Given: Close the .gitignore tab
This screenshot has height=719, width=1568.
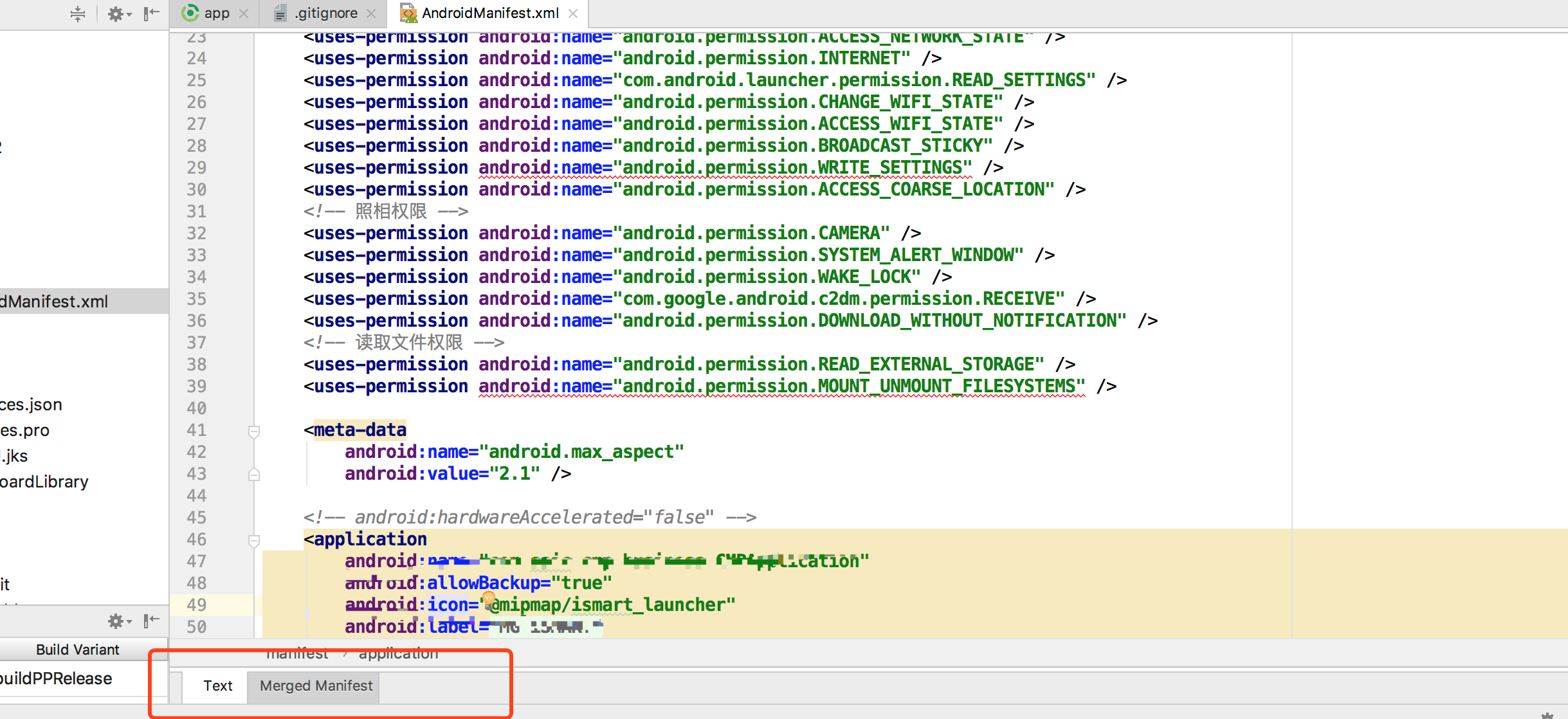Looking at the screenshot, I should pos(371,14).
